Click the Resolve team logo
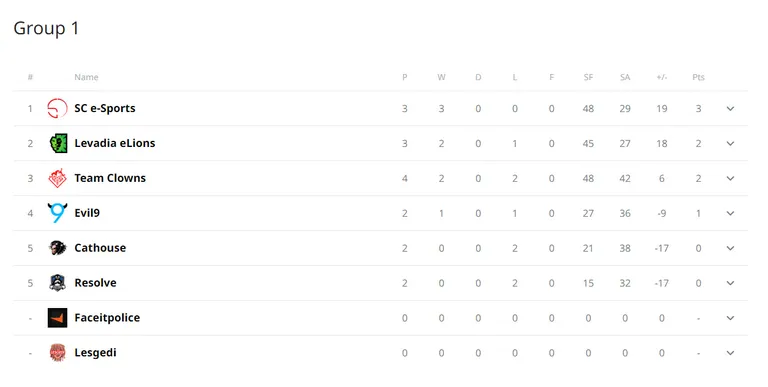The width and height of the screenshot is (768, 387). point(57,283)
